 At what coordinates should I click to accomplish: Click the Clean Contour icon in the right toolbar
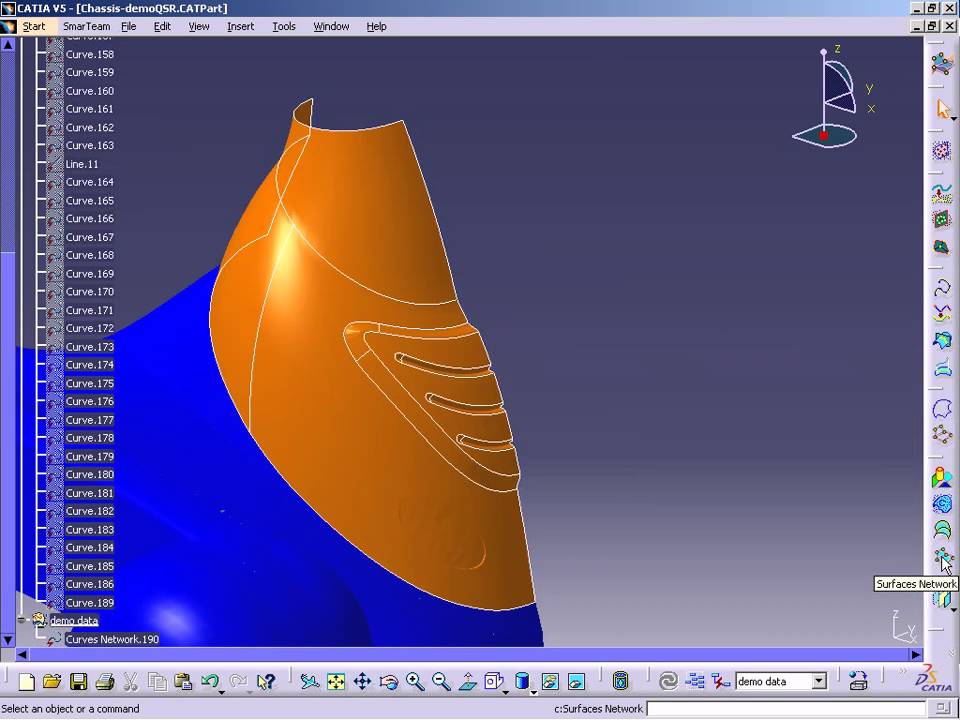click(942, 408)
